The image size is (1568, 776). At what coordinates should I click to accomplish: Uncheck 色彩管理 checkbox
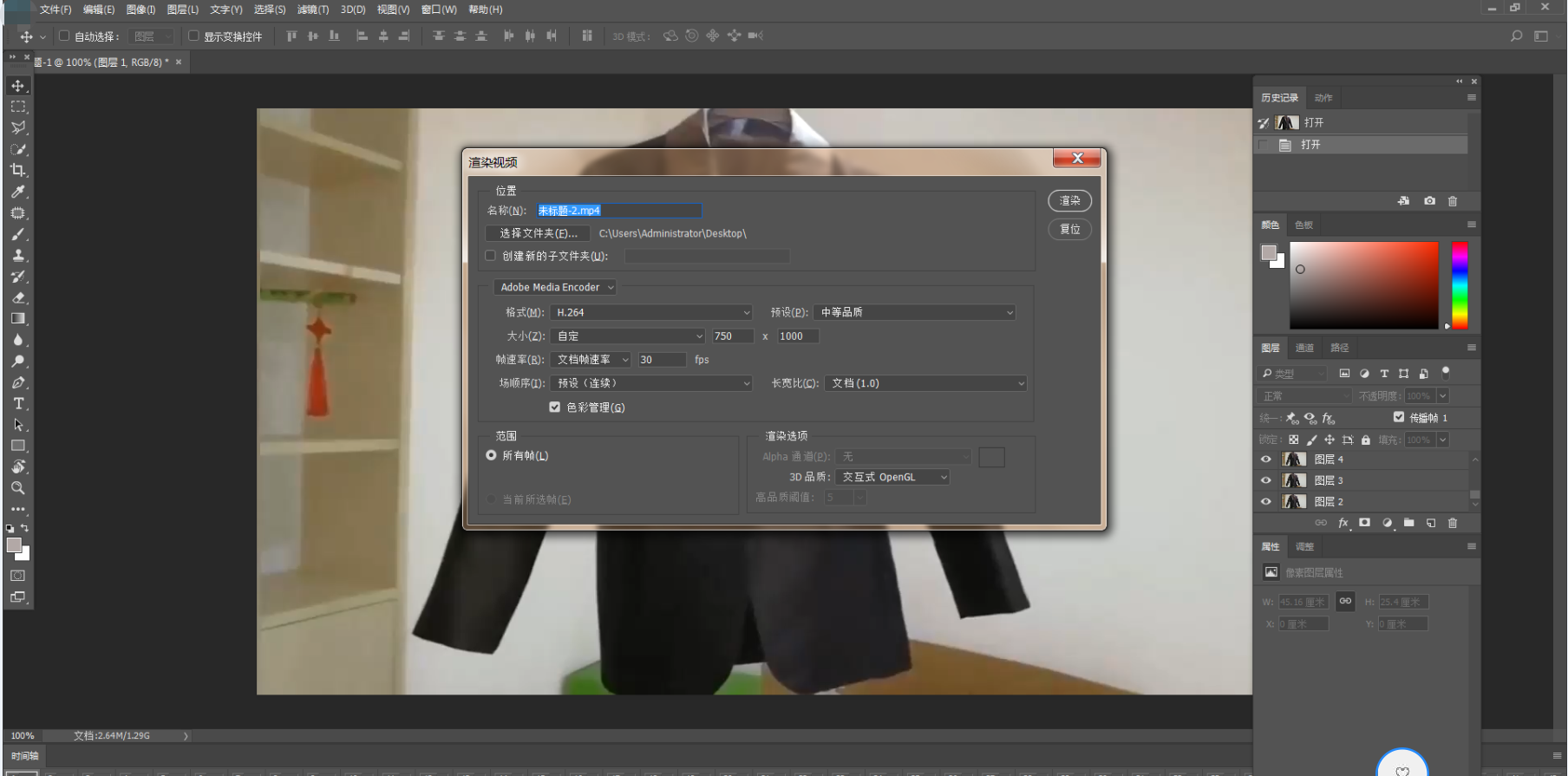click(555, 407)
